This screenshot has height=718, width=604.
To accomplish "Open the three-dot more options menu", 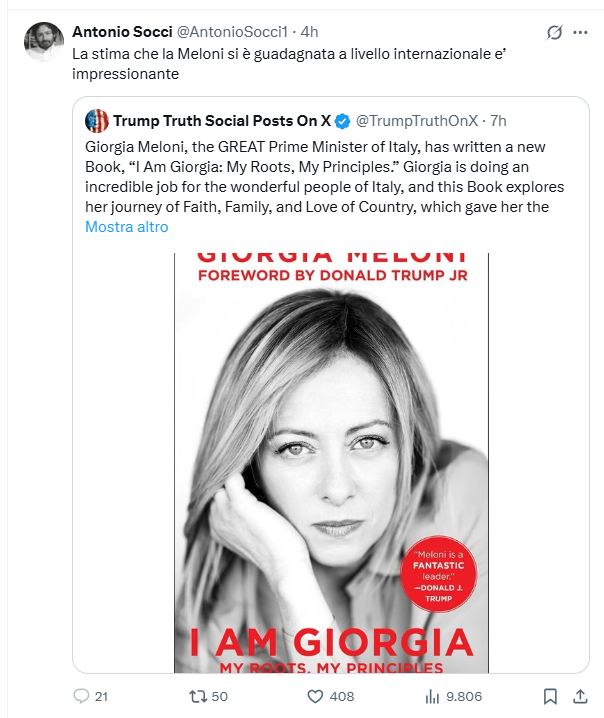I will tap(580, 32).
